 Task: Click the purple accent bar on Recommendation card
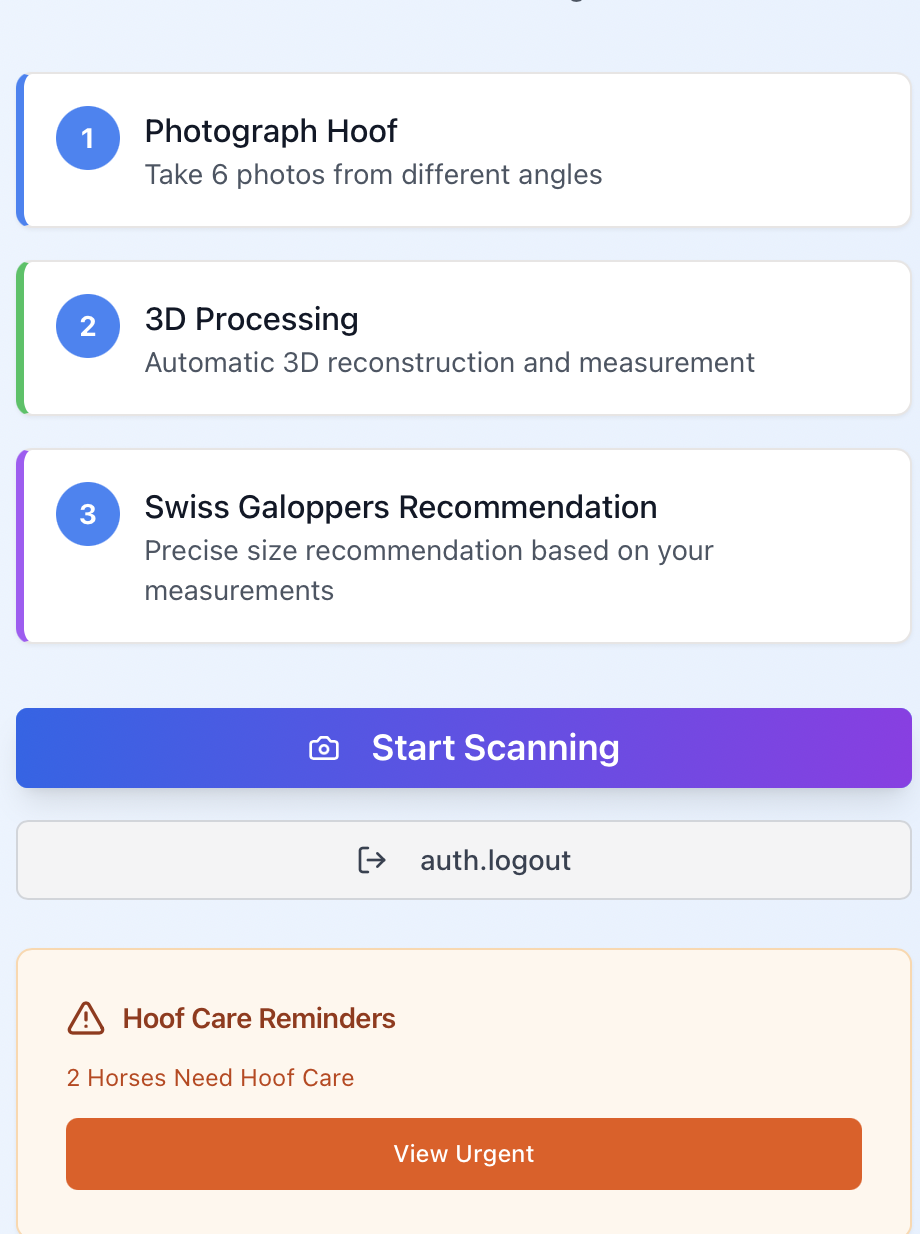tap(20, 546)
